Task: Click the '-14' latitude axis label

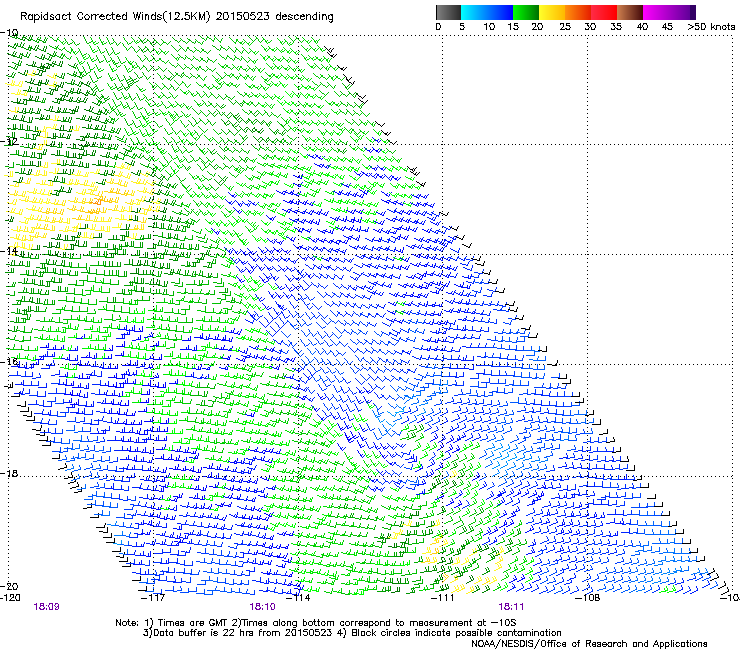Action: pos(9,251)
